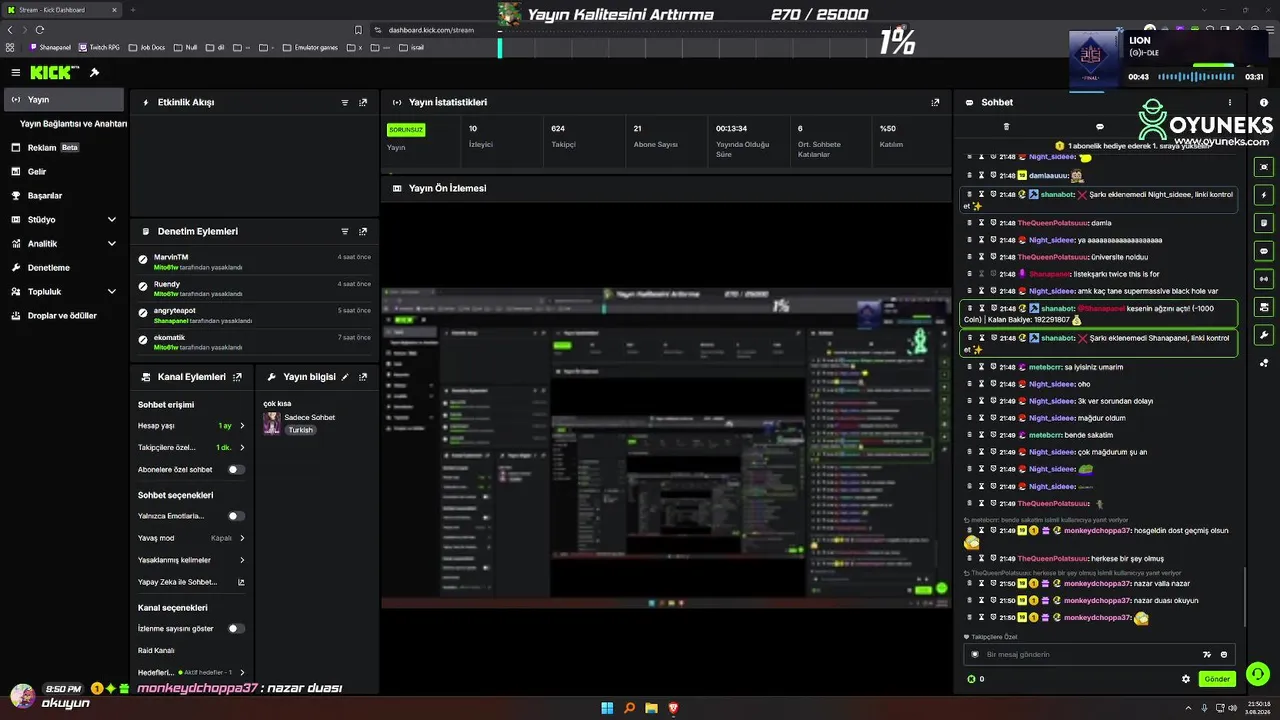Filter the Etkinlik Akışı panel

coord(345,103)
